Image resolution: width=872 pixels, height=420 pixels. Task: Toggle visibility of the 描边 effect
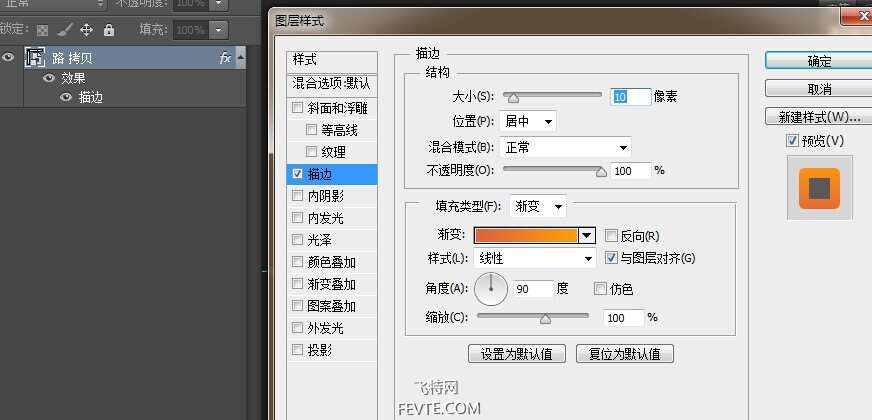tap(66, 97)
